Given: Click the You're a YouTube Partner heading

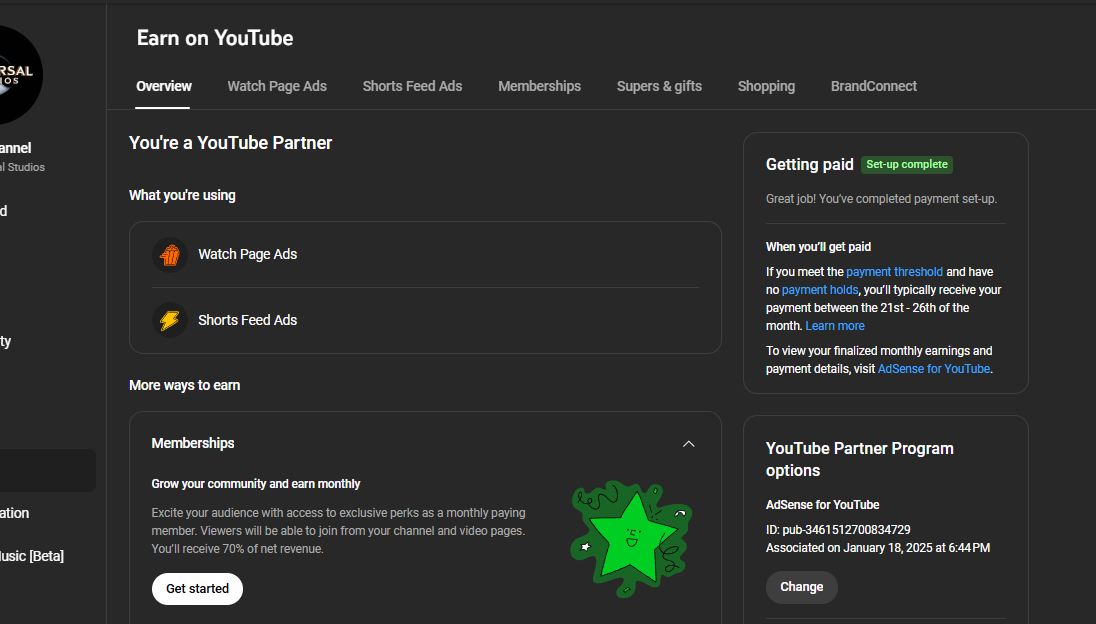Looking at the screenshot, I should pos(231,143).
